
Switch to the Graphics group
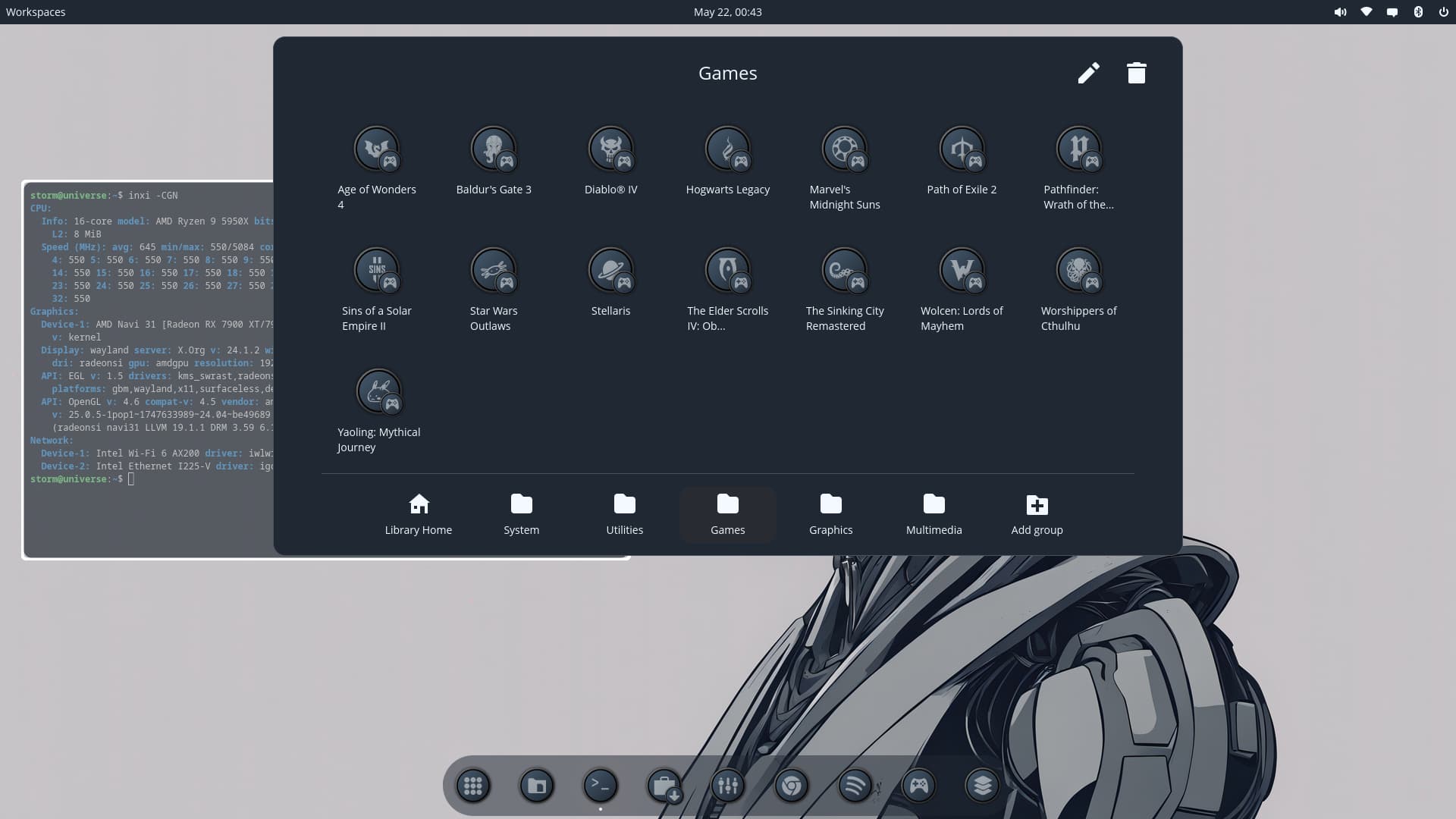coord(831,515)
